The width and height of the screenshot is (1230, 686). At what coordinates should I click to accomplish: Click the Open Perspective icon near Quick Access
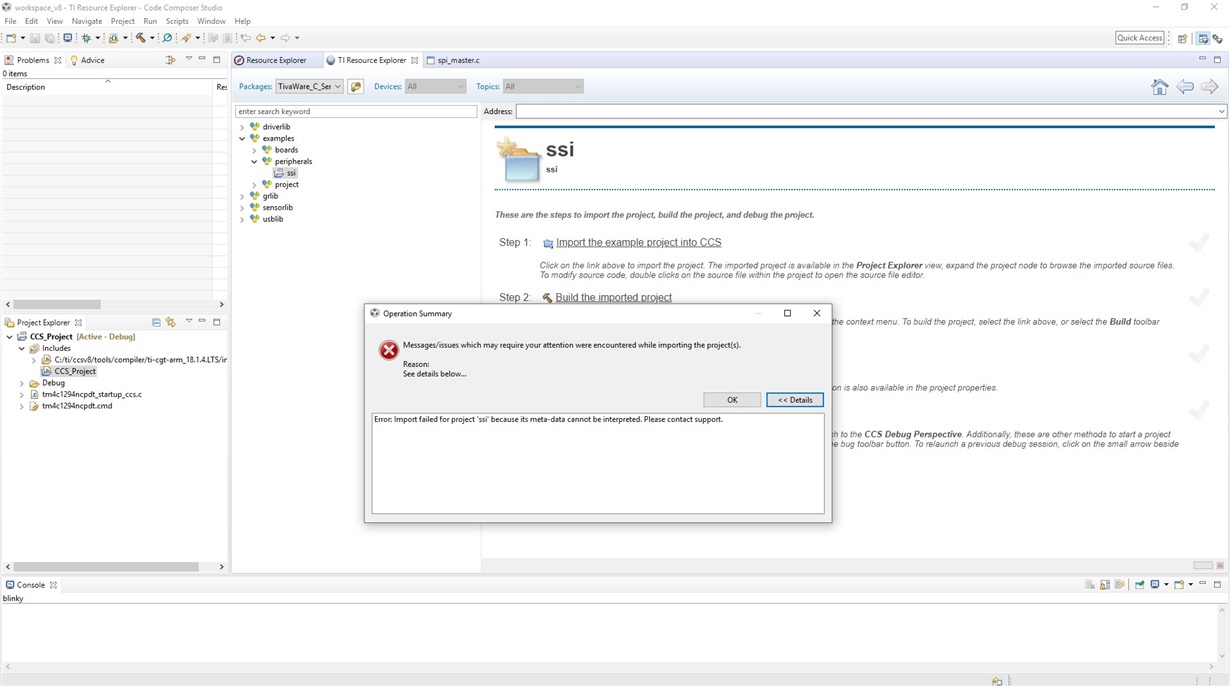coord(1182,38)
